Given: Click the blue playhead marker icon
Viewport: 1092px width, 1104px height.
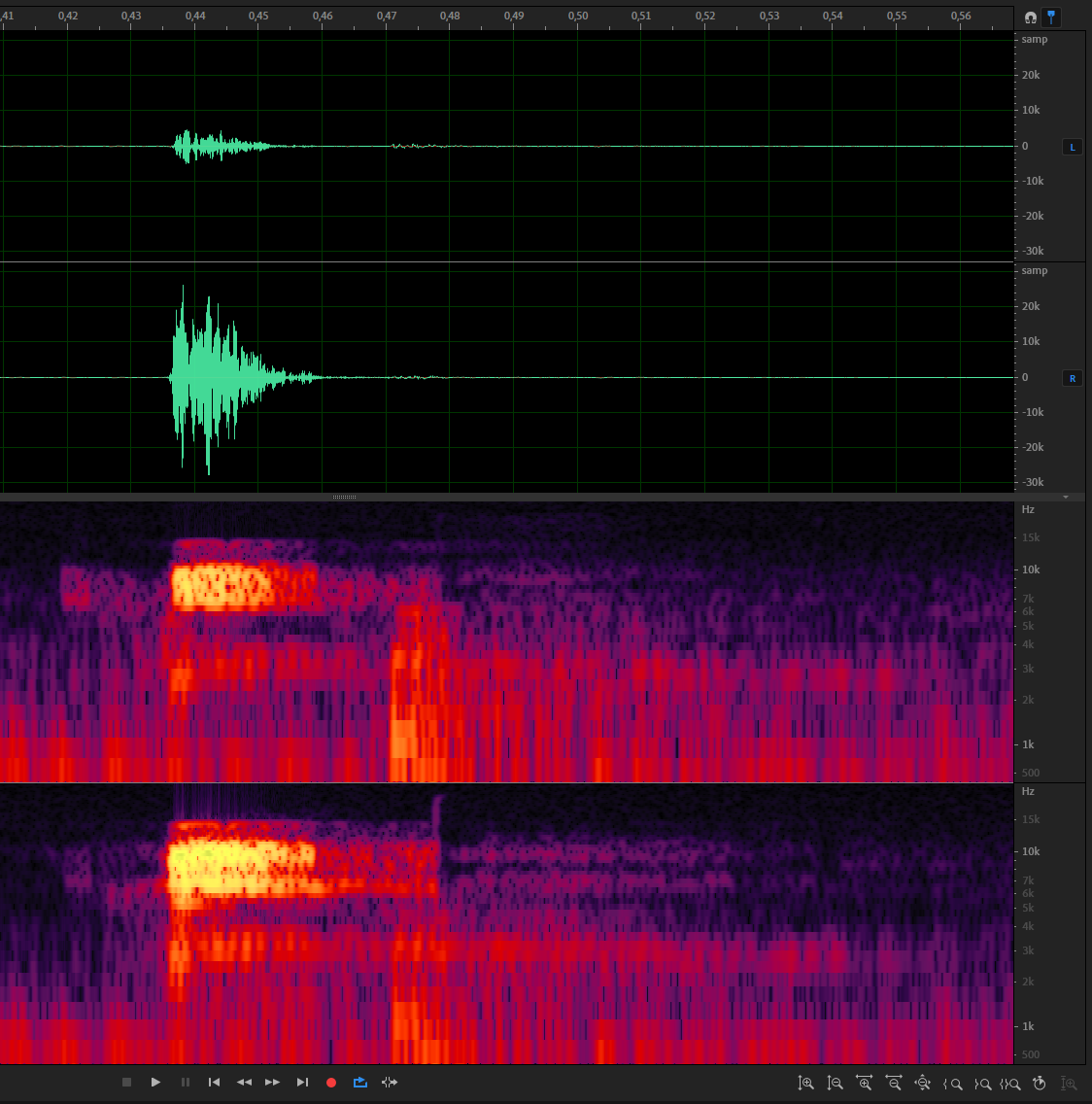Looking at the screenshot, I should click(x=1051, y=17).
